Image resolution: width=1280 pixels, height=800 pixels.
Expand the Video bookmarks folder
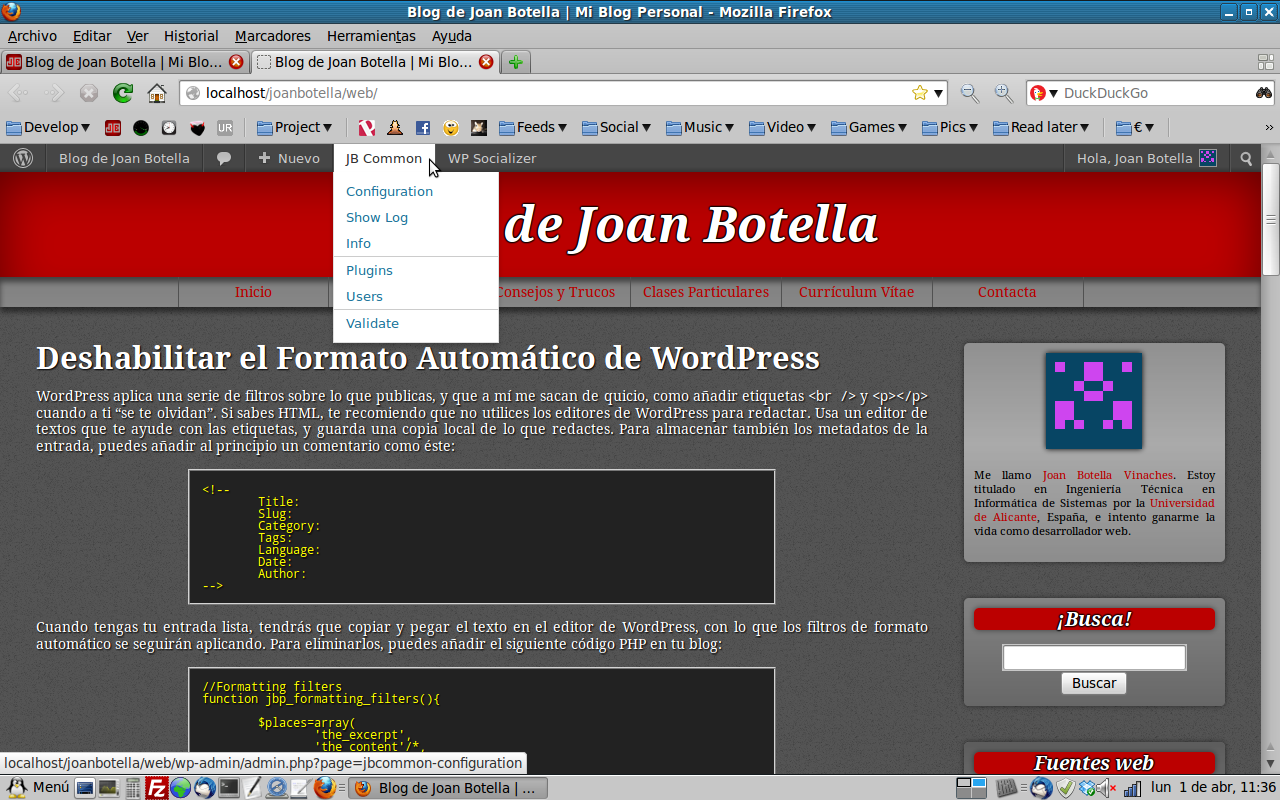pos(783,127)
